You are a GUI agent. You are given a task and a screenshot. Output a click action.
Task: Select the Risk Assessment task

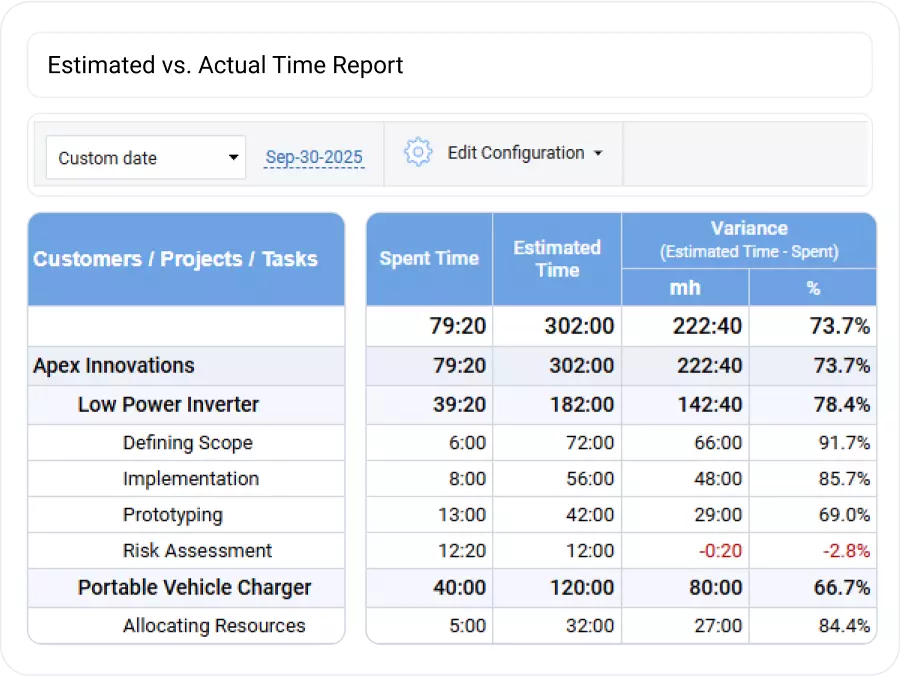coord(197,551)
